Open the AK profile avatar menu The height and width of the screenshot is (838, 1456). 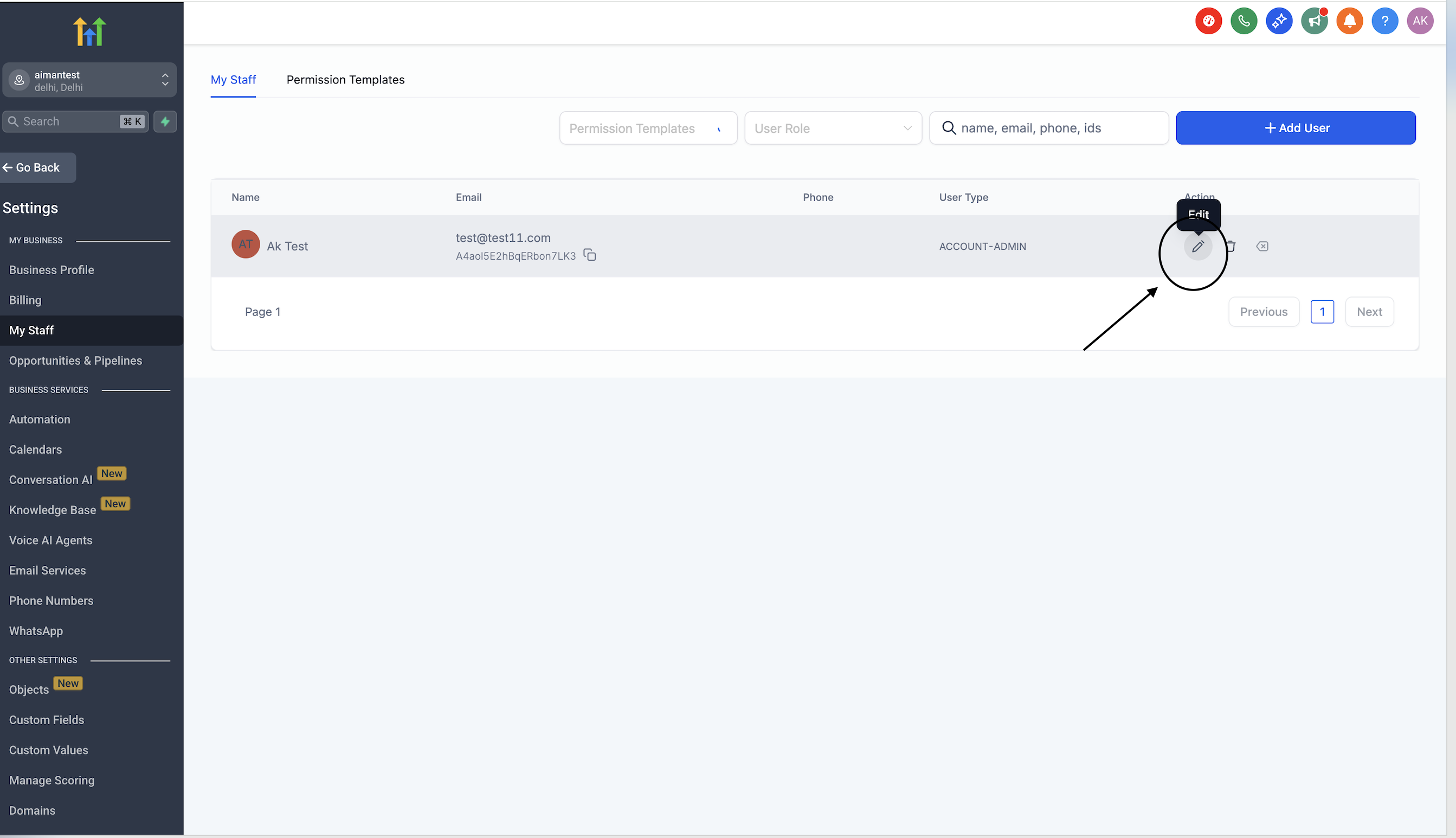tap(1420, 21)
